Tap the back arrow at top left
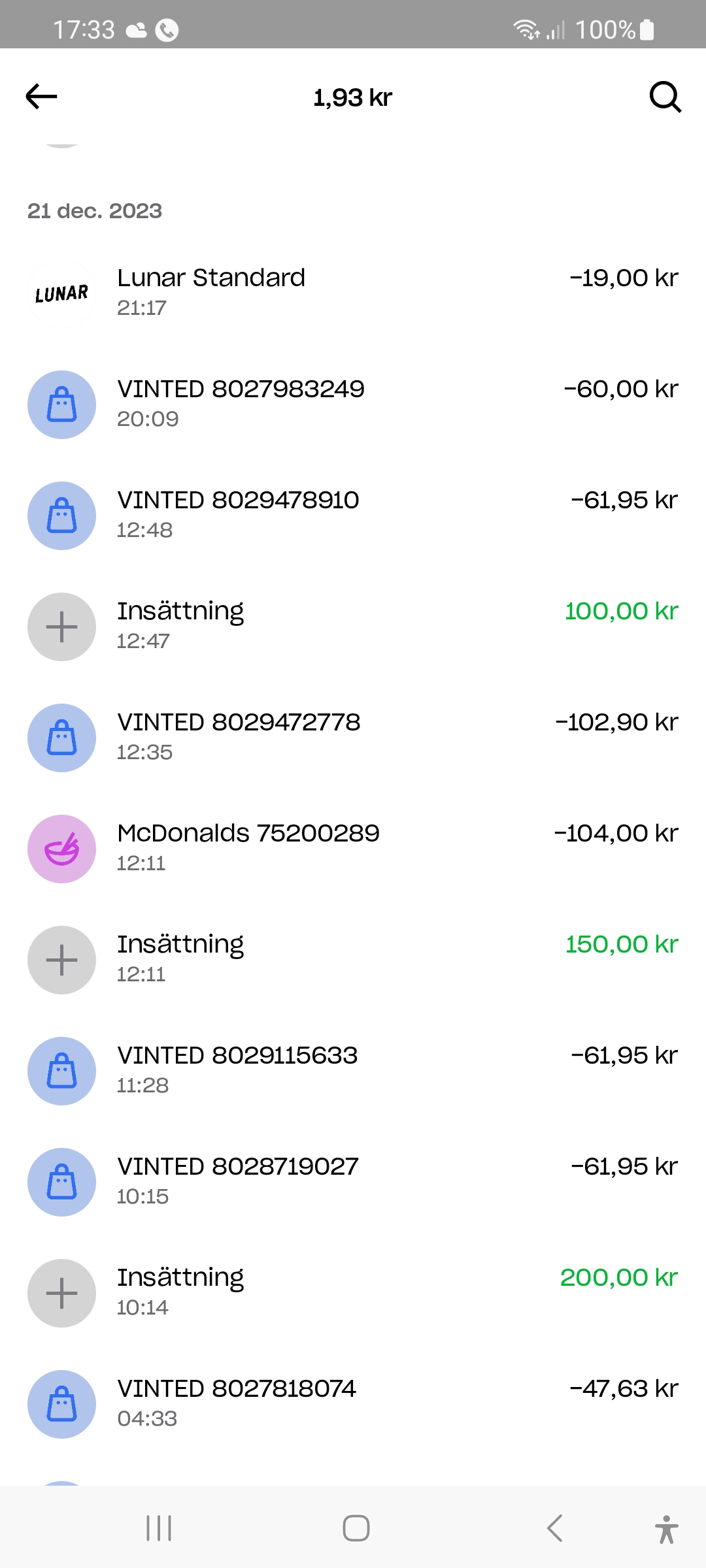The height and width of the screenshot is (1568, 706). coord(42,97)
